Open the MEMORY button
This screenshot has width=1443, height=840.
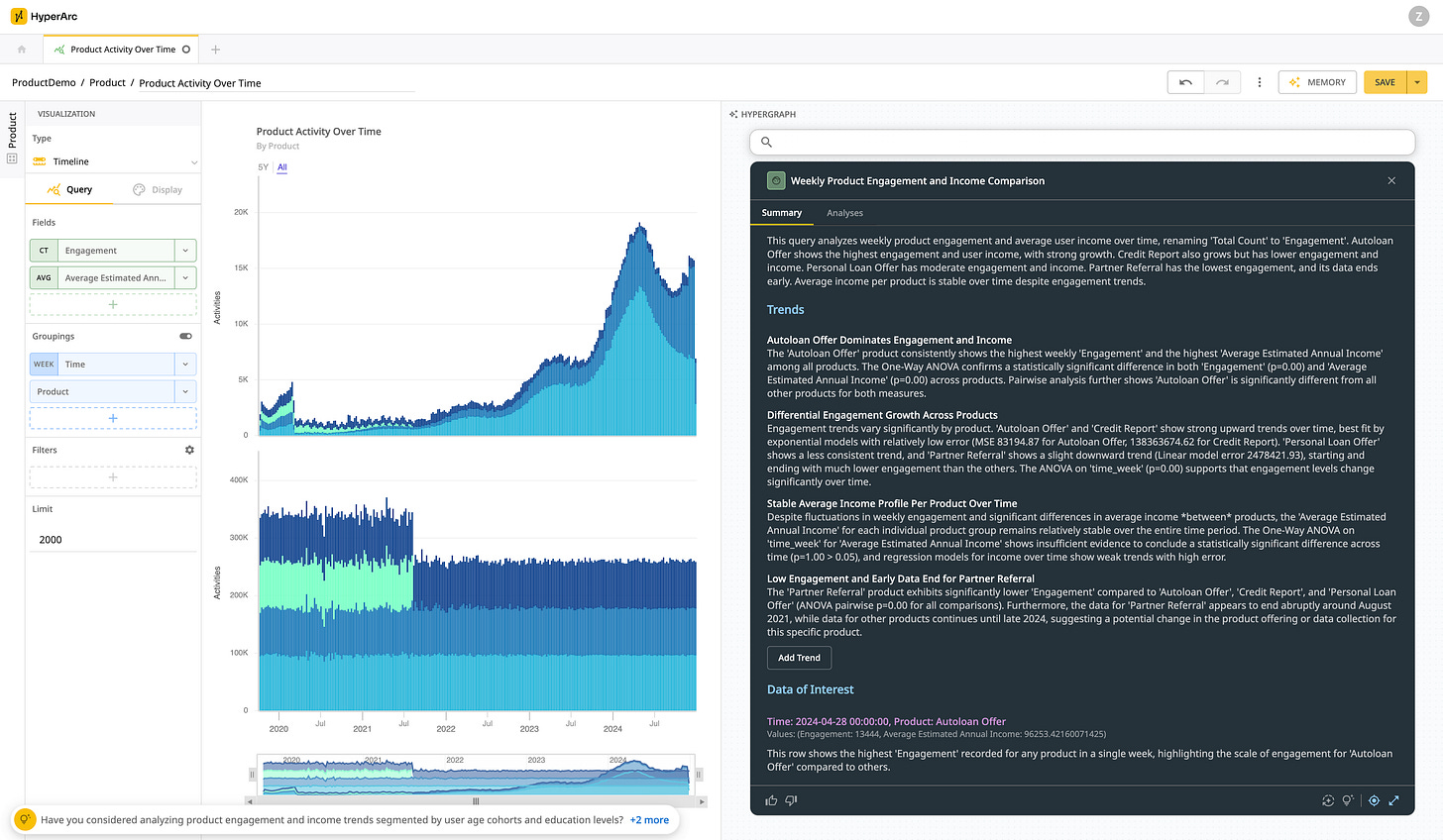pos(1317,82)
